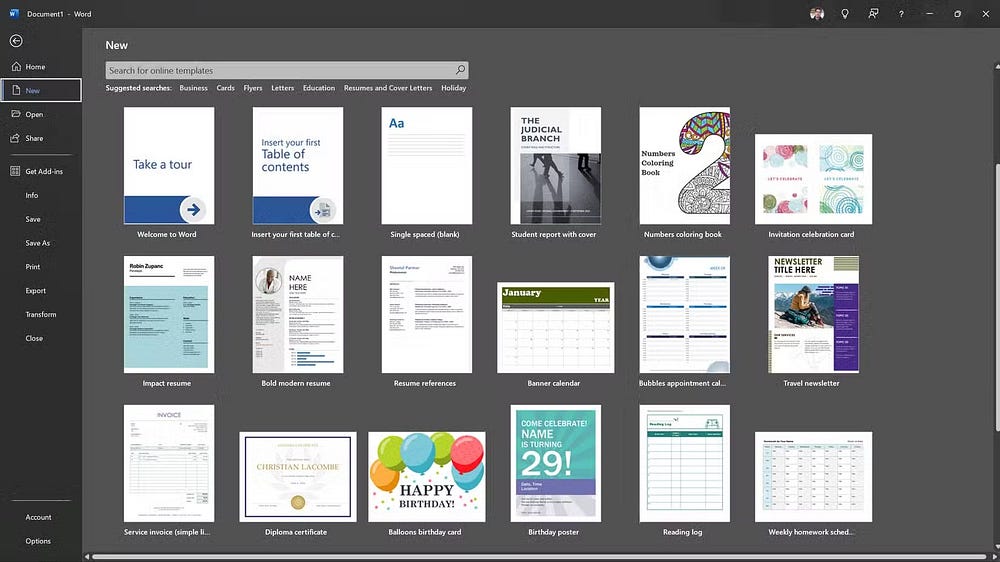Image resolution: width=1000 pixels, height=562 pixels.
Task: Click the lightbulb ideas icon
Action: pyautogui.click(x=844, y=13)
